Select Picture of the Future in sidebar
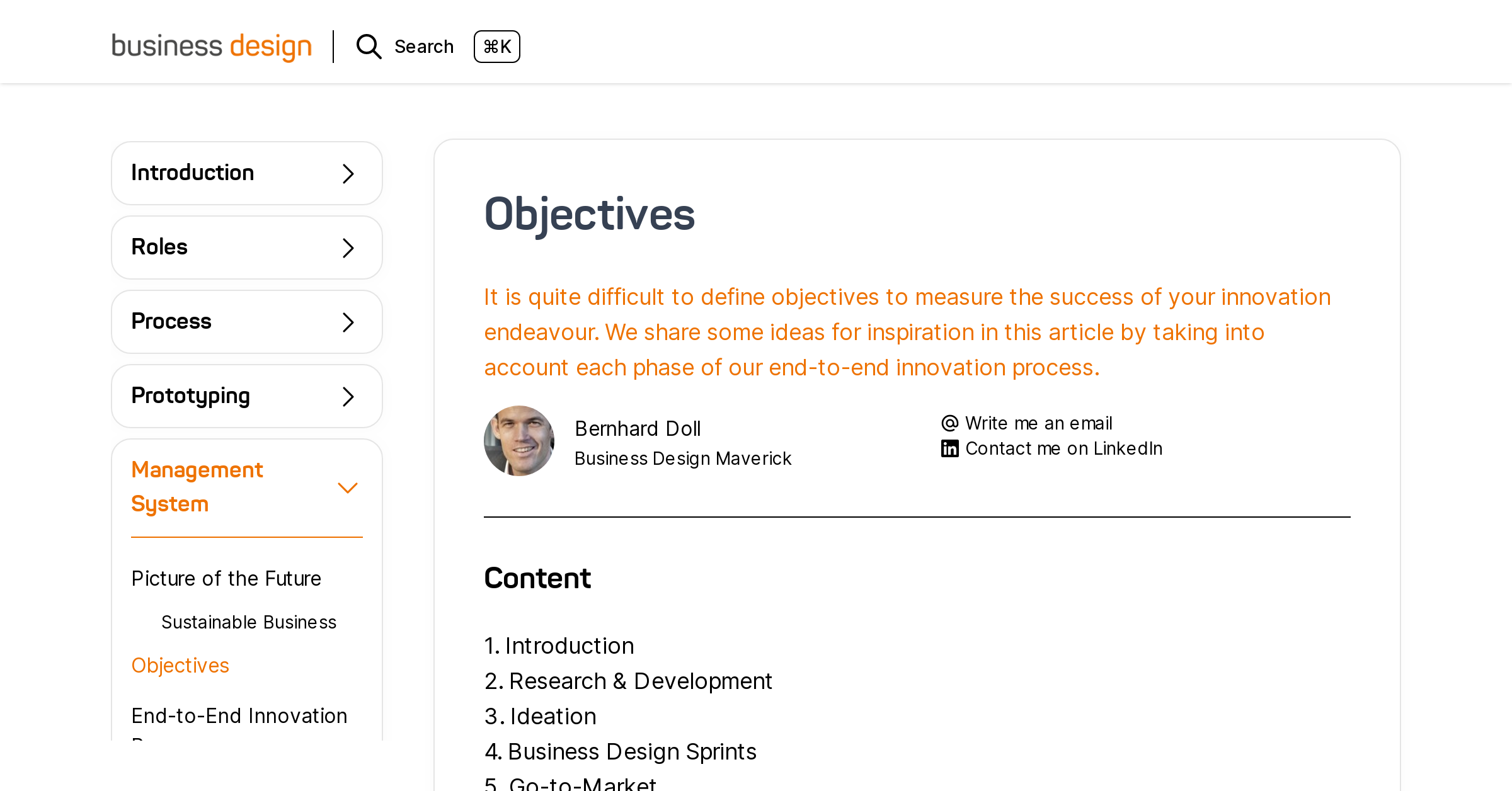The image size is (1512, 791). [226, 578]
